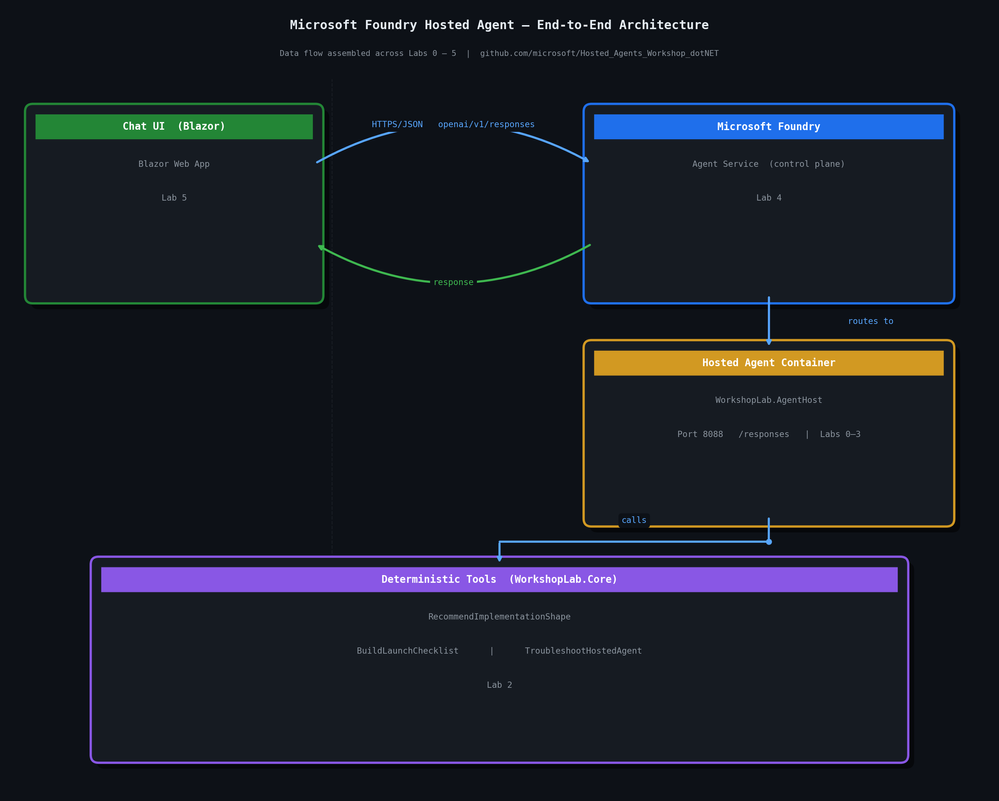Select the 'RecommendImplementationShape' tool name
This screenshot has width=999, height=801.
499,617
